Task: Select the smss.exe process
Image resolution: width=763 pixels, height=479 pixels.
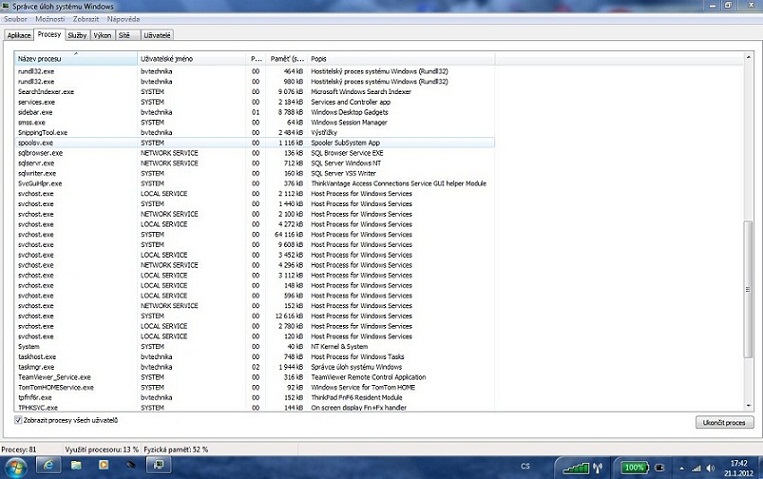Action: point(255,122)
